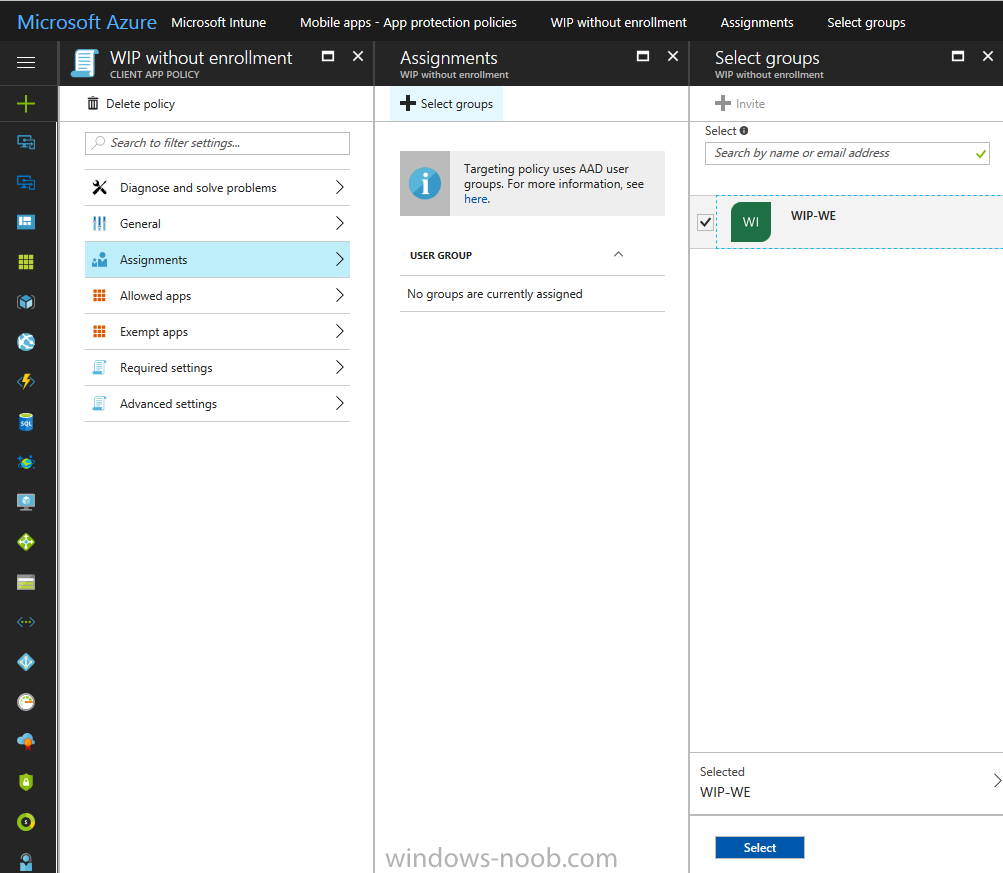Open the SQL databases sidebar icon
Viewport: 1003px width, 873px height.
[x=26, y=421]
